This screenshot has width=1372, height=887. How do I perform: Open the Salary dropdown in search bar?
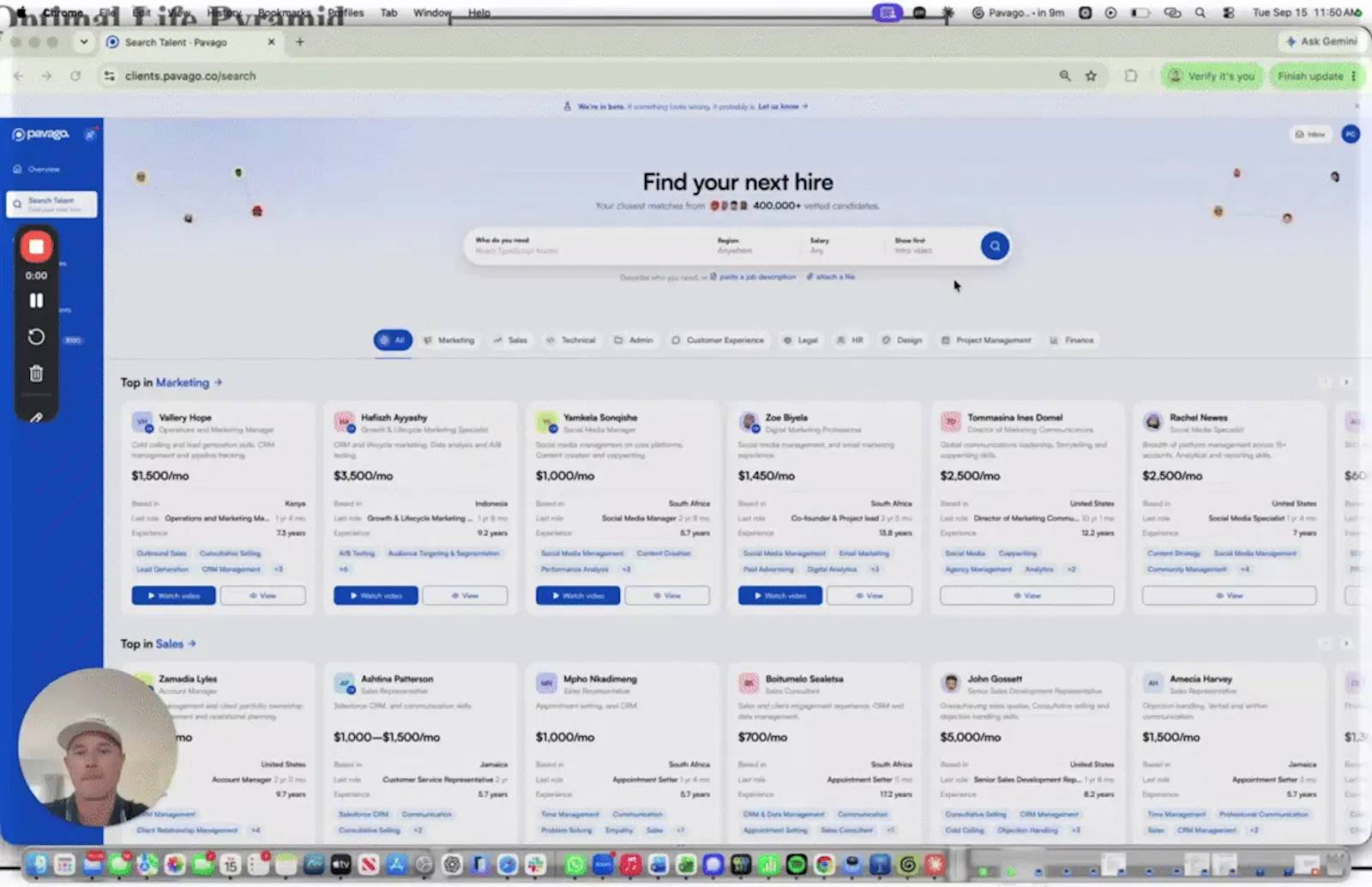pyautogui.click(x=840, y=246)
